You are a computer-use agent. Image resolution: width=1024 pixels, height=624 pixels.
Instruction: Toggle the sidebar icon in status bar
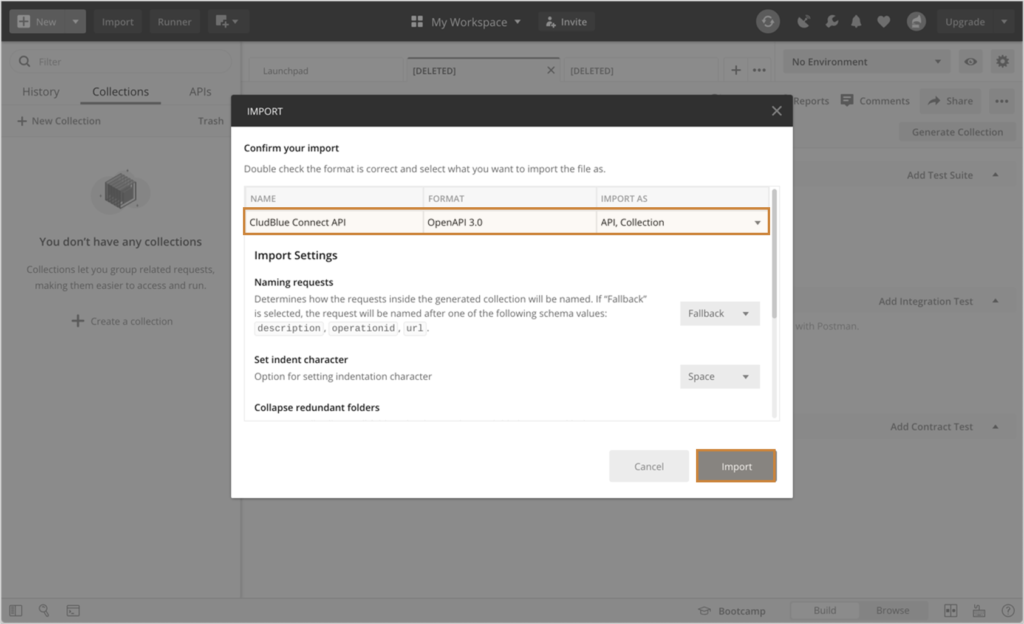(16, 610)
